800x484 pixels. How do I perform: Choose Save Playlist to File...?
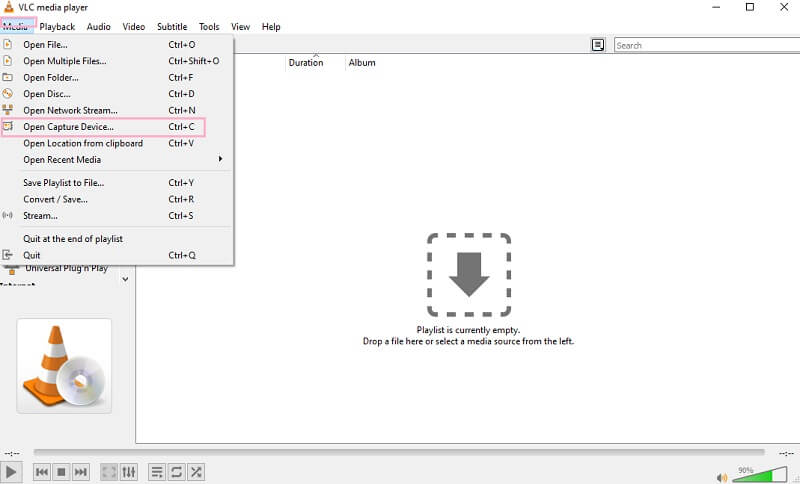tap(116, 183)
